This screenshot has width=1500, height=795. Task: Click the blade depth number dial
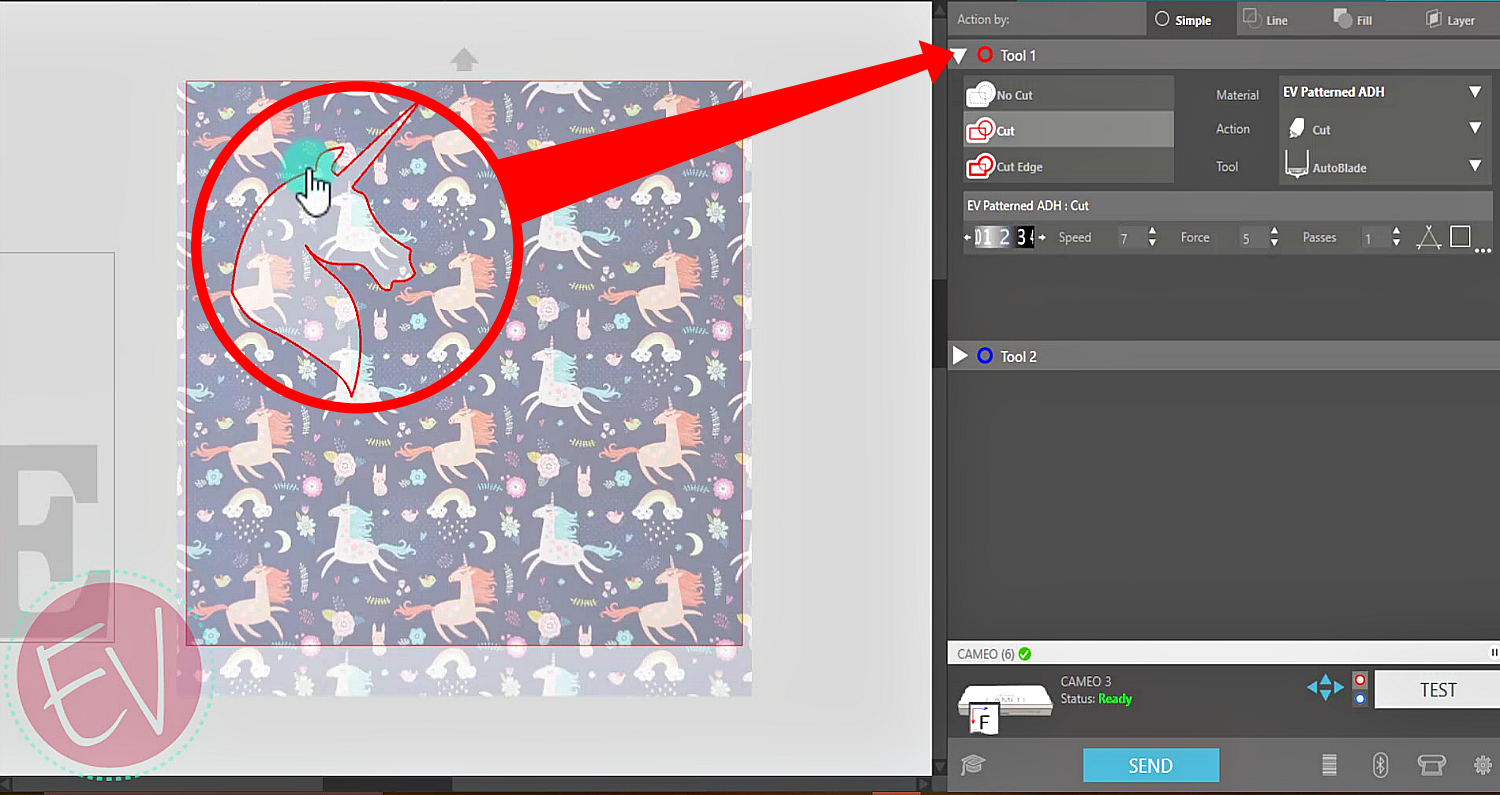(x=1004, y=238)
